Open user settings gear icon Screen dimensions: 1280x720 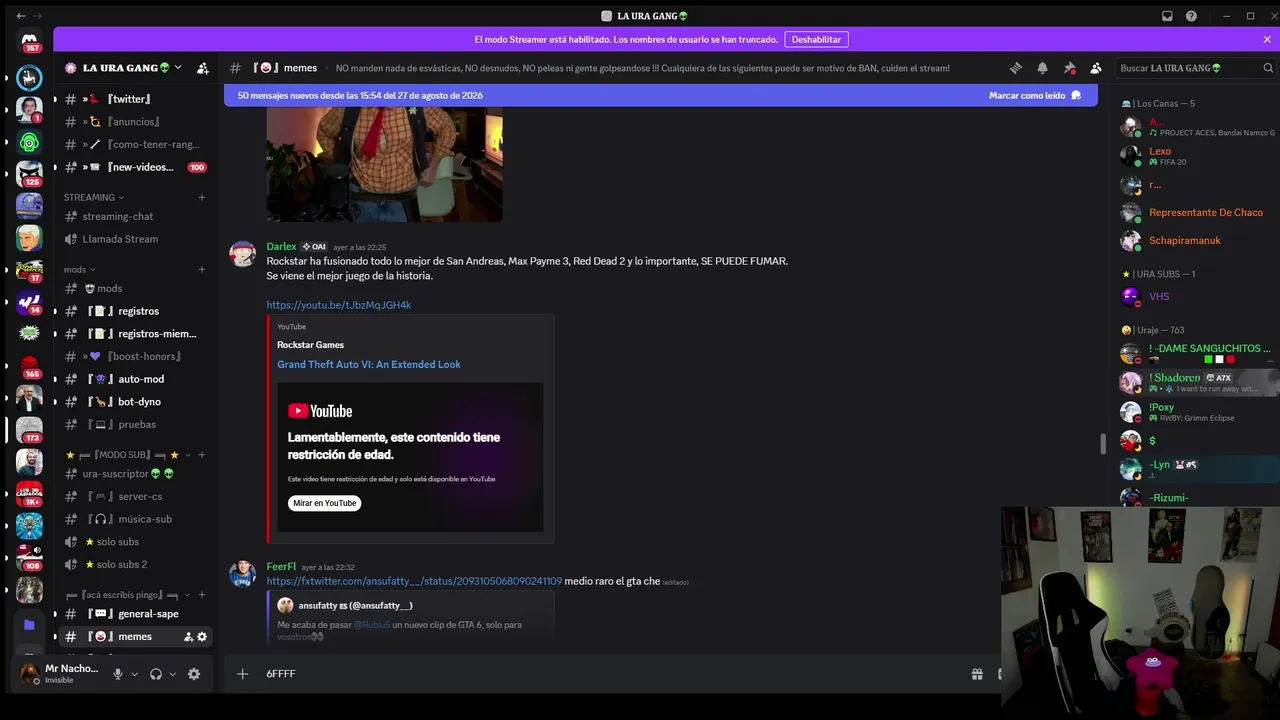pyautogui.click(x=194, y=674)
